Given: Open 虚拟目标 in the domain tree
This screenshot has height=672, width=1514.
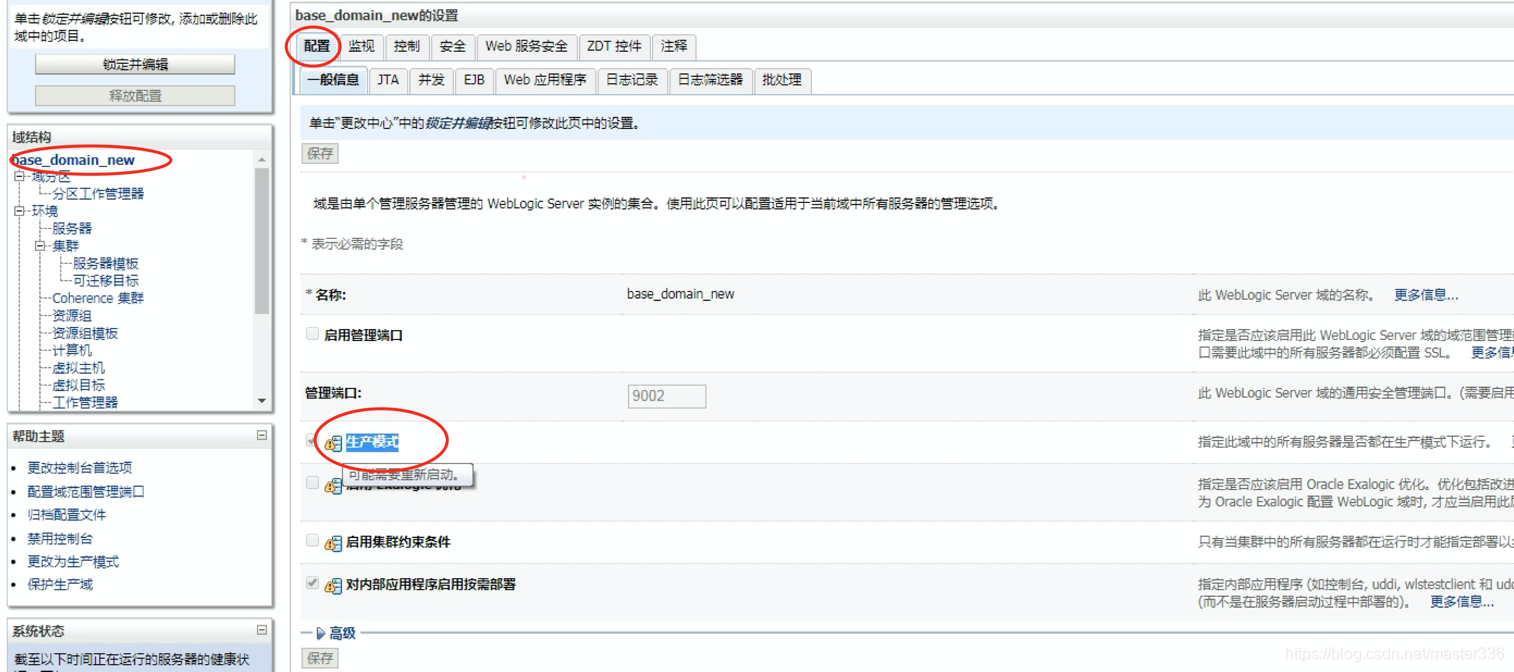Looking at the screenshot, I should [79, 385].
